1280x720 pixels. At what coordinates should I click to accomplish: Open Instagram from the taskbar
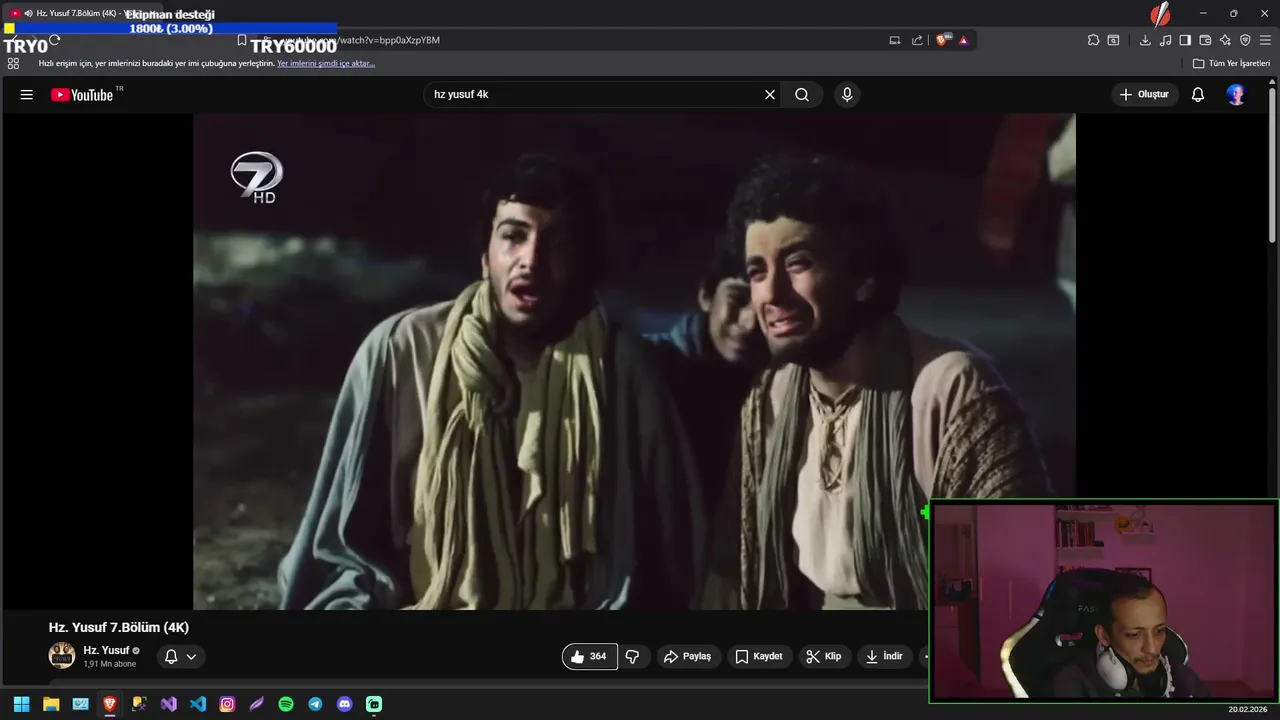coord(227,704)
